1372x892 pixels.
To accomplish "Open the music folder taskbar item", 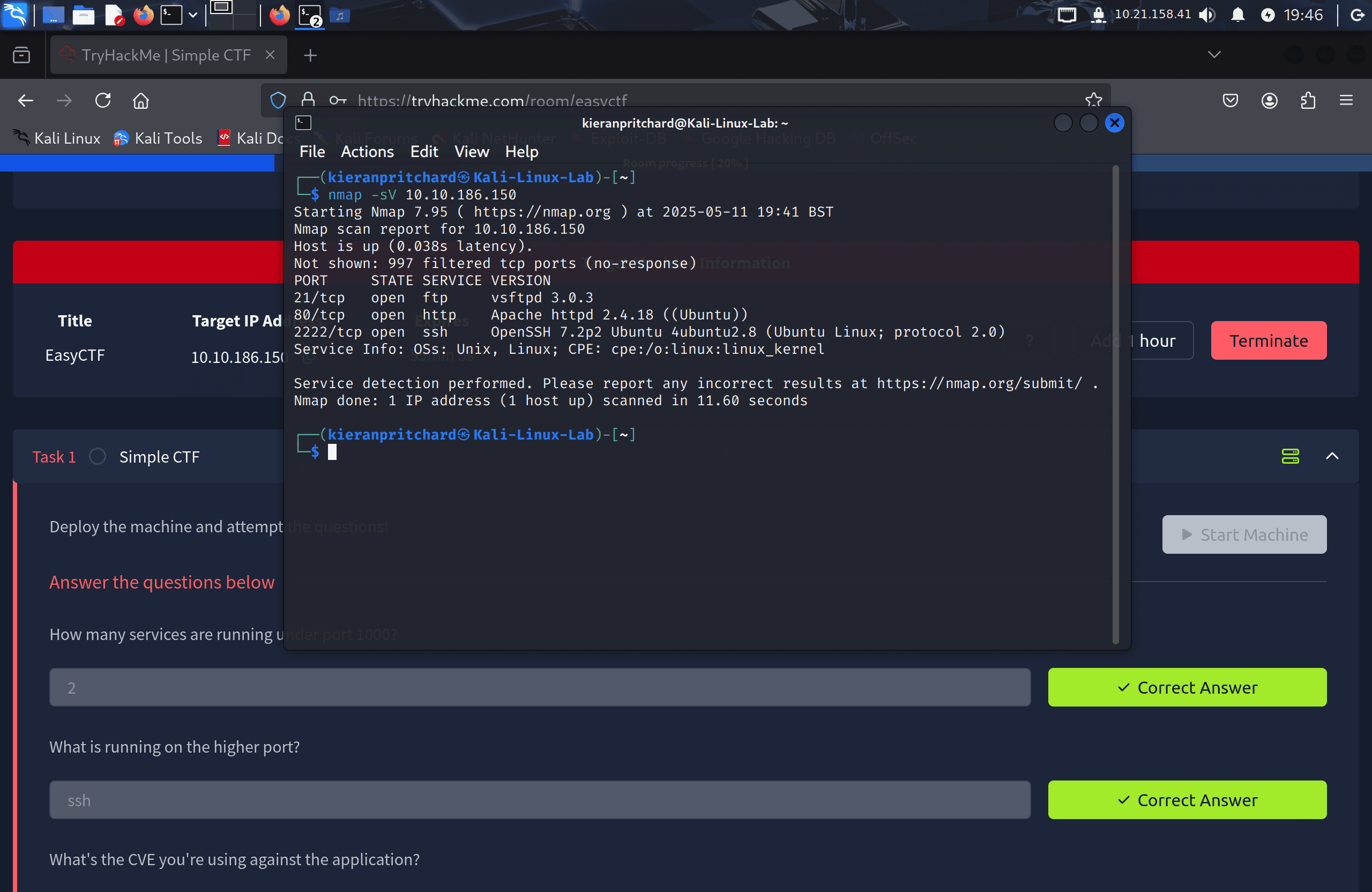I will [340, 16].
